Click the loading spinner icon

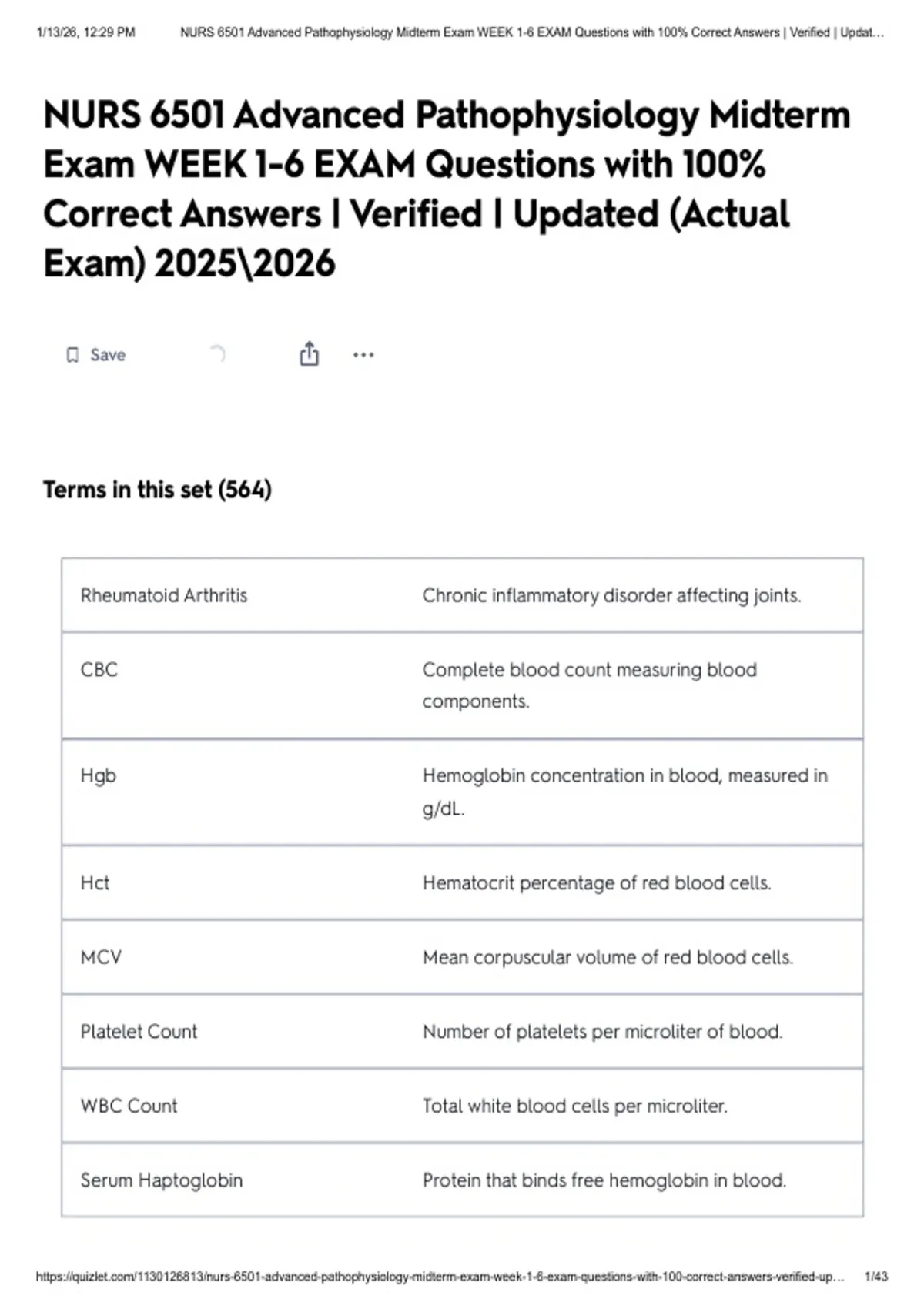[218, 354]
